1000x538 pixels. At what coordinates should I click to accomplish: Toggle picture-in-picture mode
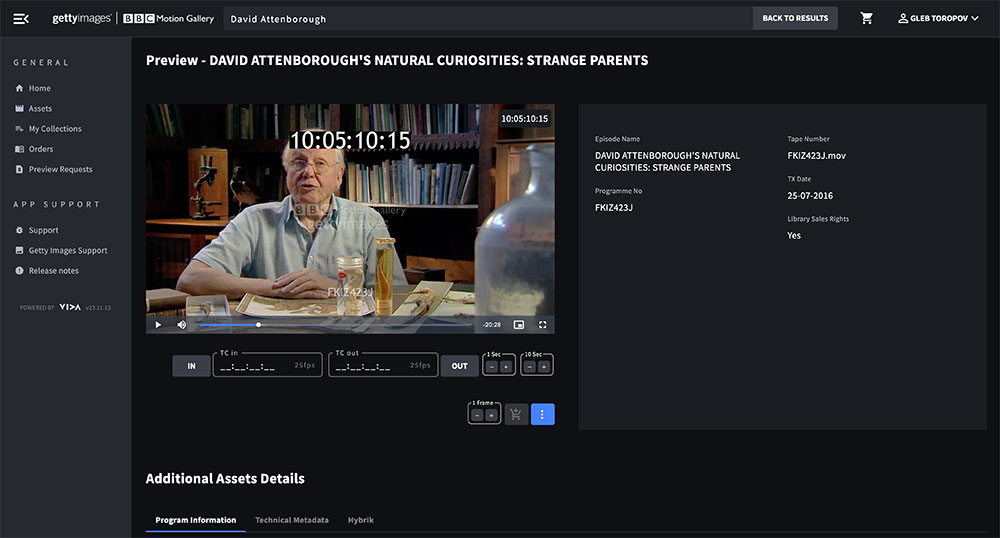pos(519,324)
